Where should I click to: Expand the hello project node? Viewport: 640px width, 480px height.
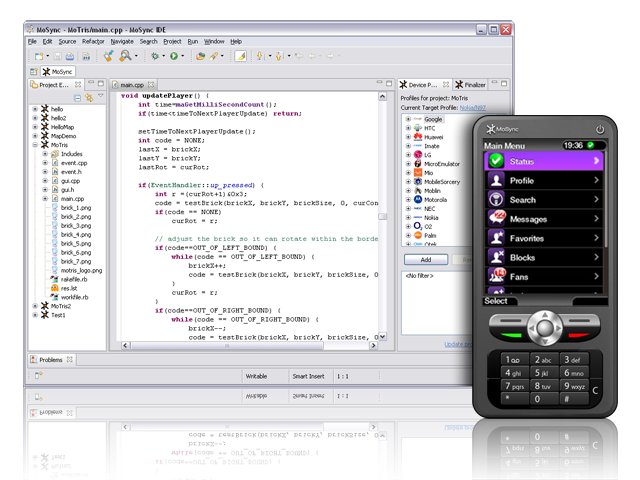(x=35, y=109)
